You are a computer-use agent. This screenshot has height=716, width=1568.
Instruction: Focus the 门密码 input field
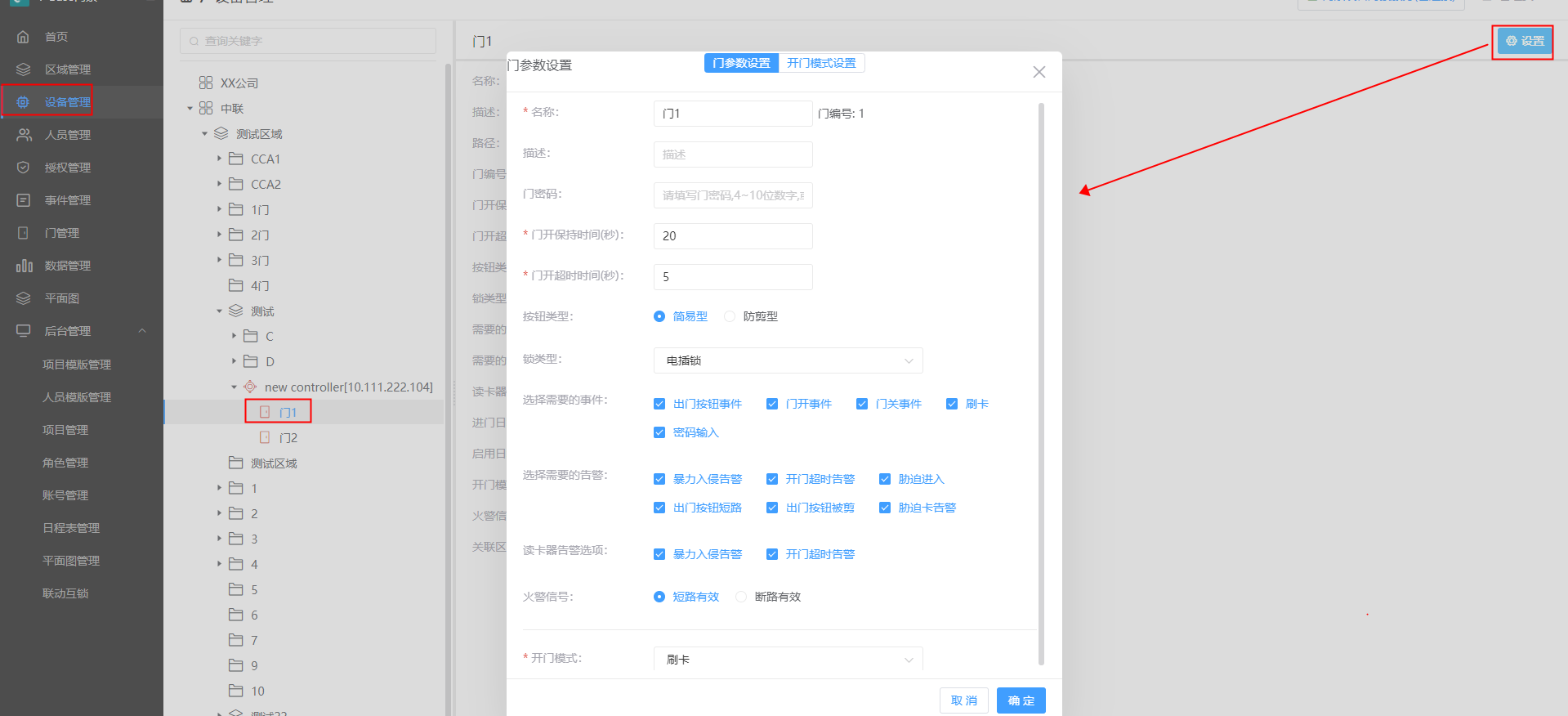click(x=733, y=195)
